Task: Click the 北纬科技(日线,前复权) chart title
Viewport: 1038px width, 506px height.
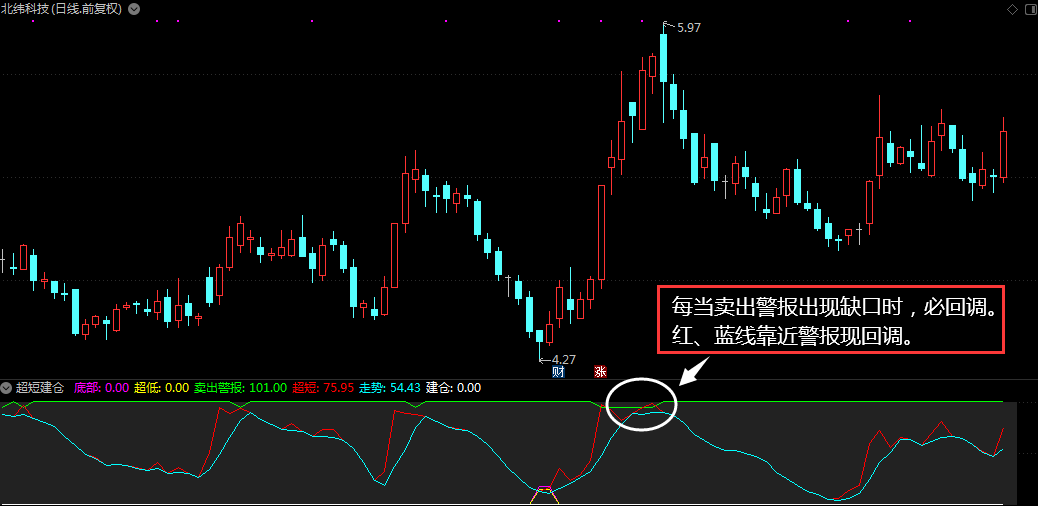Action: (62, 9)
